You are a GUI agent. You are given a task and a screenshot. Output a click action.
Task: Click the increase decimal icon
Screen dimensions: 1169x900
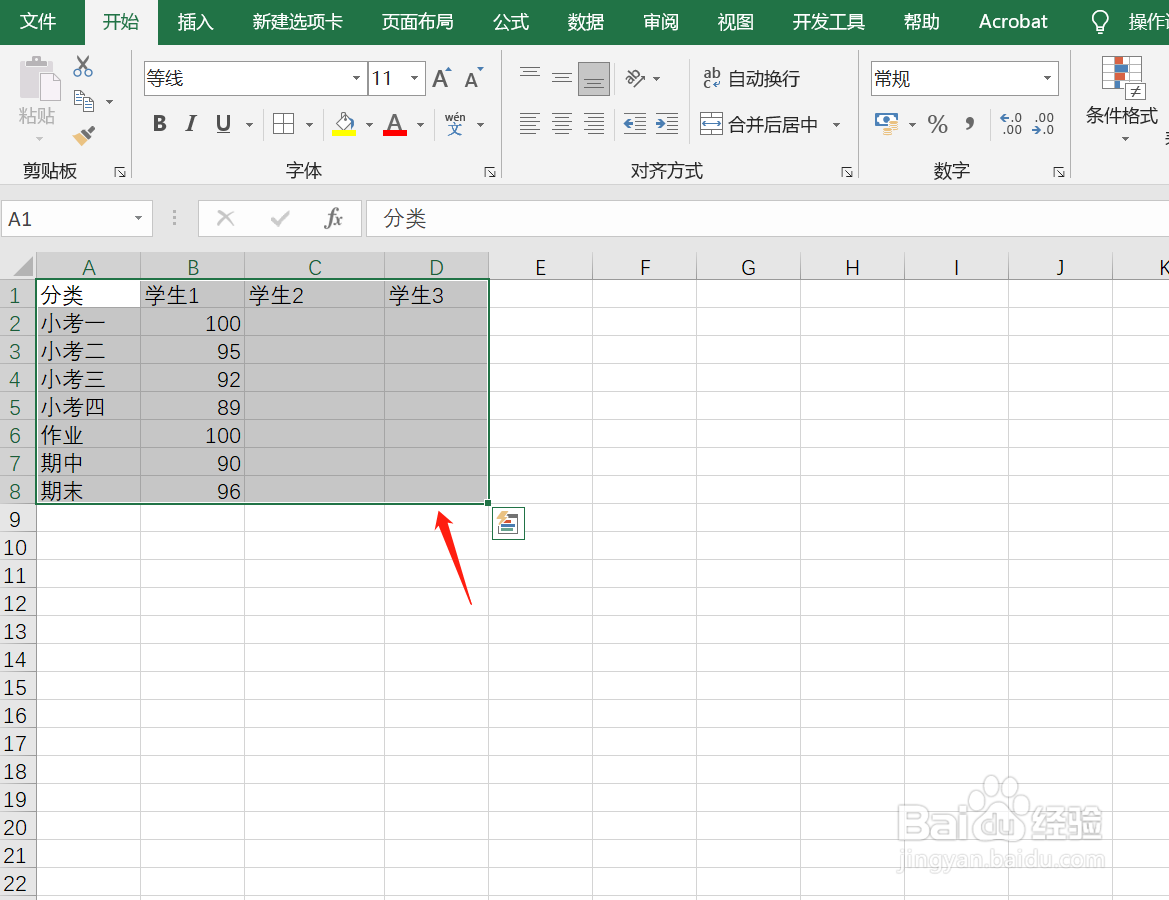(1010, 124)
